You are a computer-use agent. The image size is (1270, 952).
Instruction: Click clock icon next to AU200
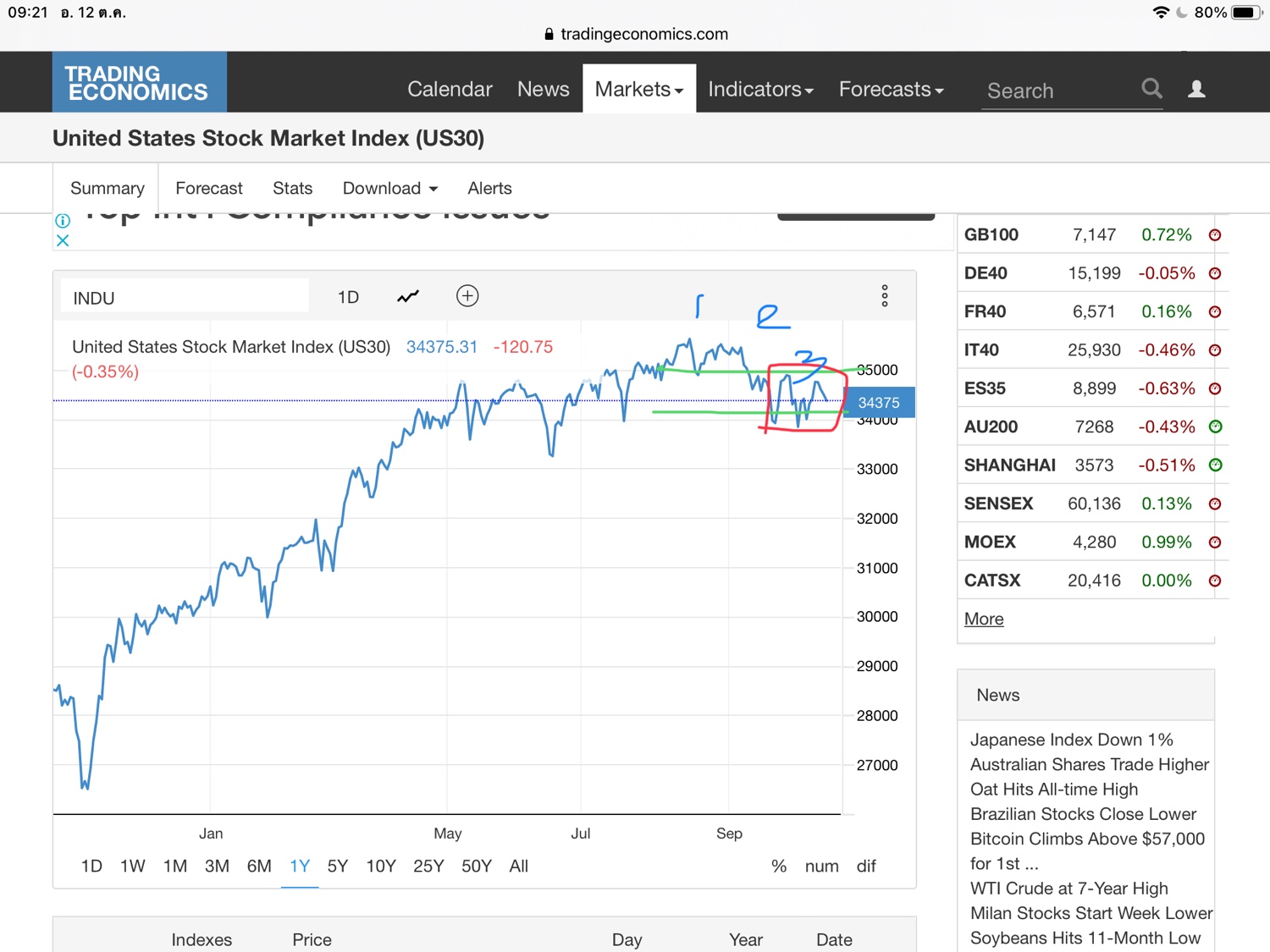coord(1215,426)
